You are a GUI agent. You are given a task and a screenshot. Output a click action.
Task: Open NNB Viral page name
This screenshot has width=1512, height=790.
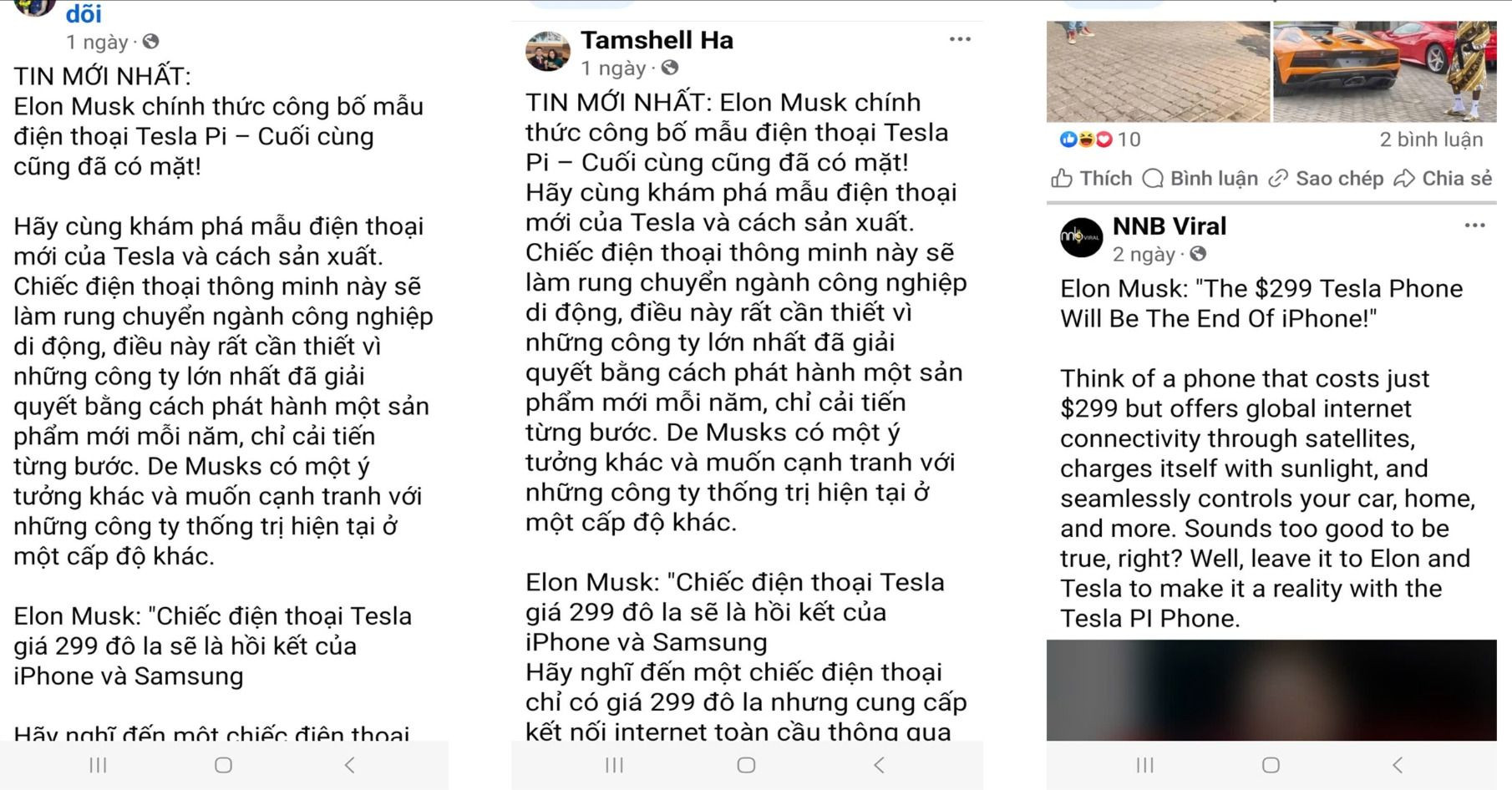click(x=1170, y=226)
